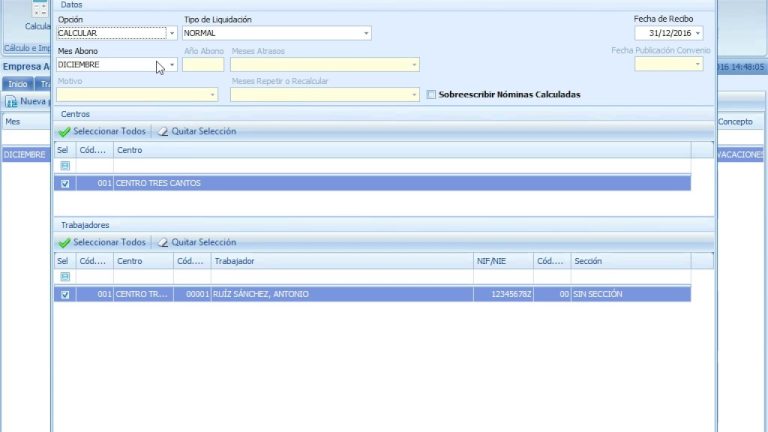Click green checkmark Seleccionar Todos in Centros
This screenshot has height=432, width=768.
(x=64, y=131)
